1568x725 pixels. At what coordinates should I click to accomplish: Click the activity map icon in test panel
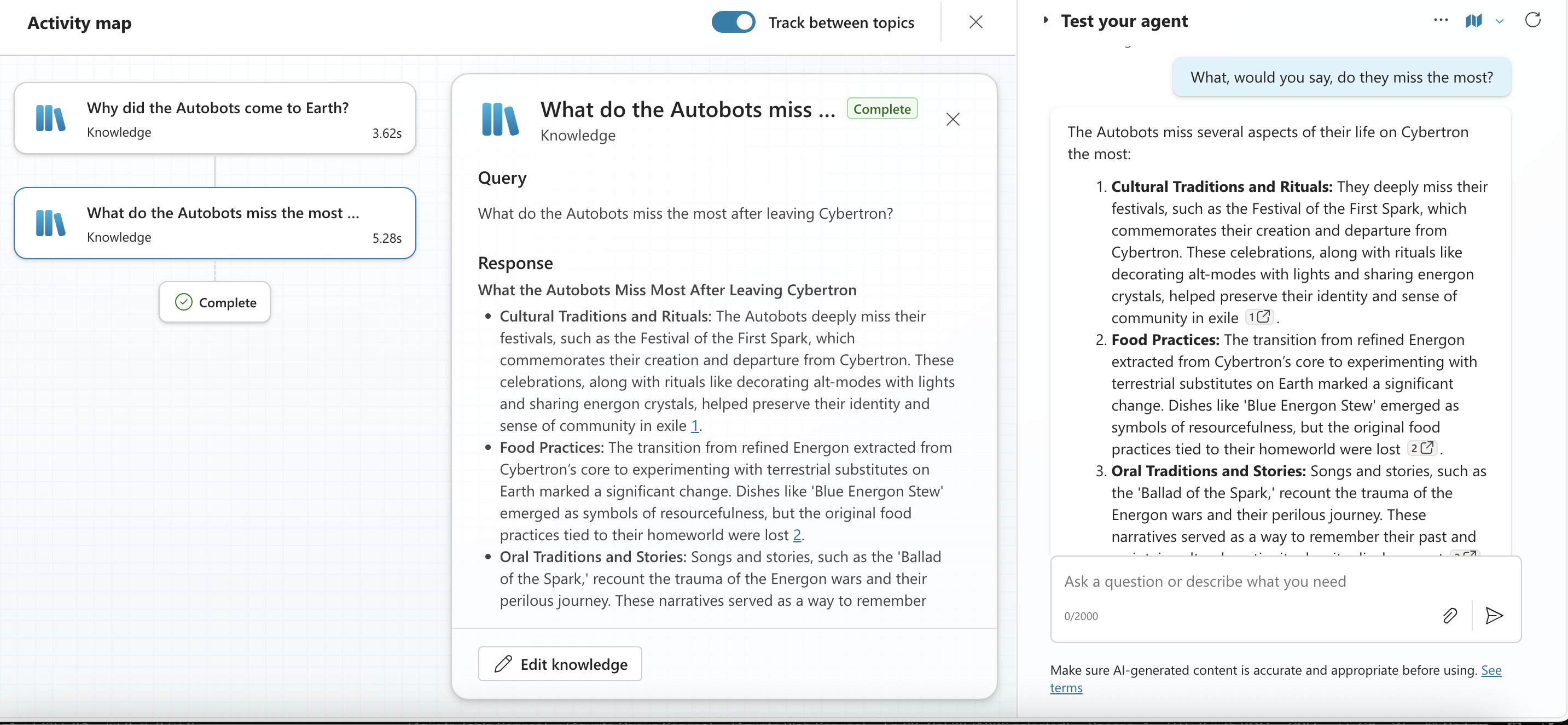click(1473, 21)
